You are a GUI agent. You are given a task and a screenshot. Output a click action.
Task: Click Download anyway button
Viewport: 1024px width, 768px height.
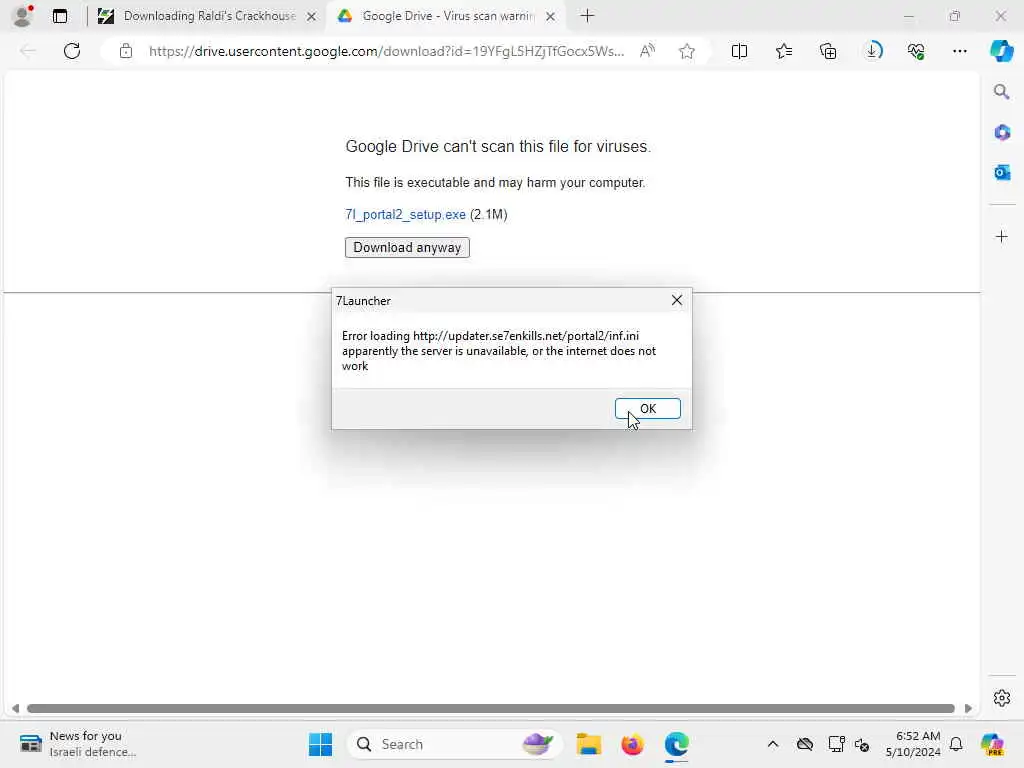[x=407, y=248]
